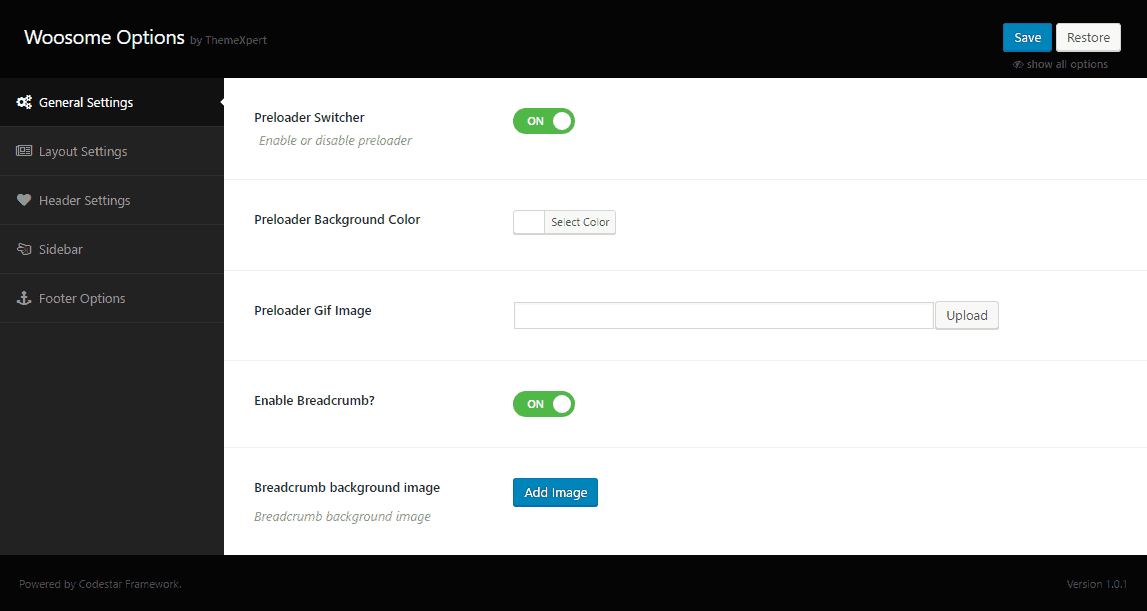Click inside the Preloader Gif Image field
The width and height of the screenshot is (1147, 611).
click(x=722, y=315)
